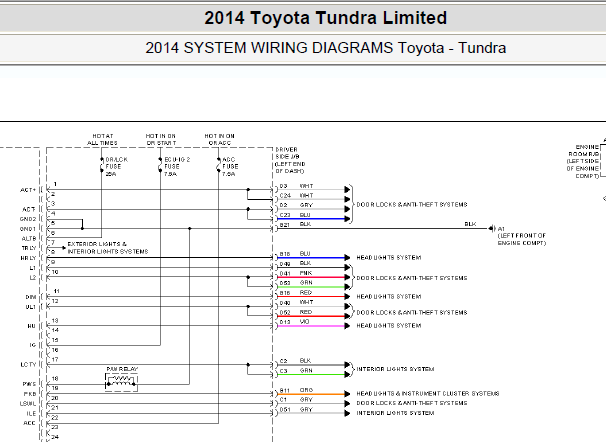Click the L2 pin label
The height and width of the screenshot is (442, 606).
[x=32, y=277]
